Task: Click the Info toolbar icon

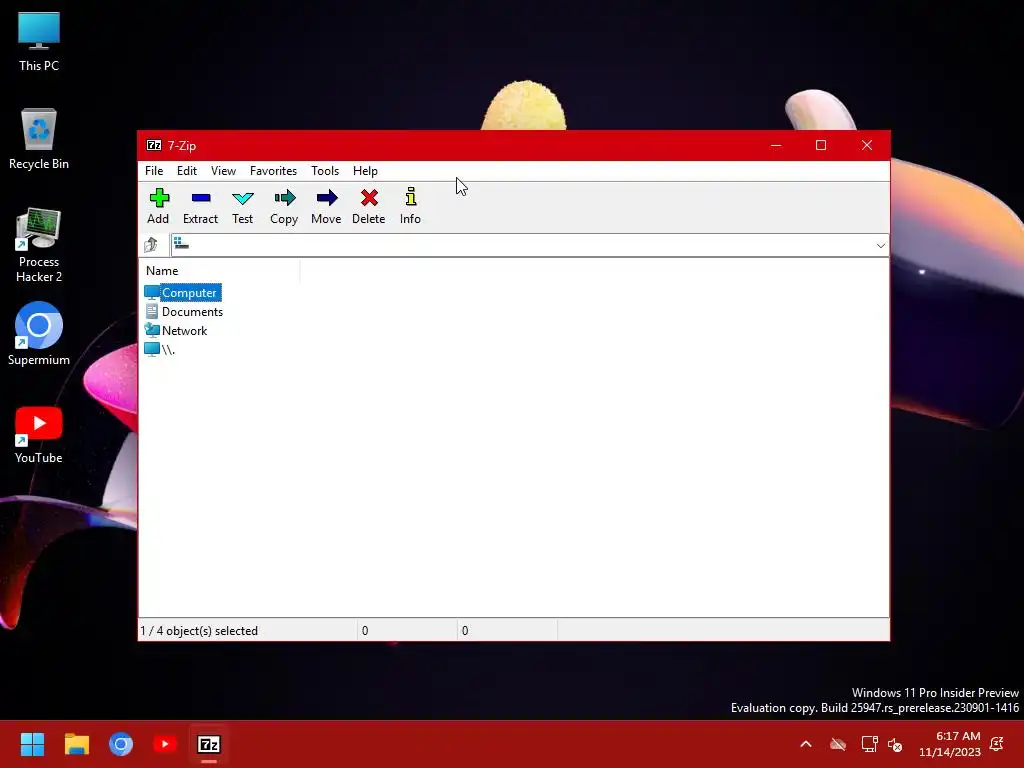Action: pyautogui.click(x=410, y=206)
